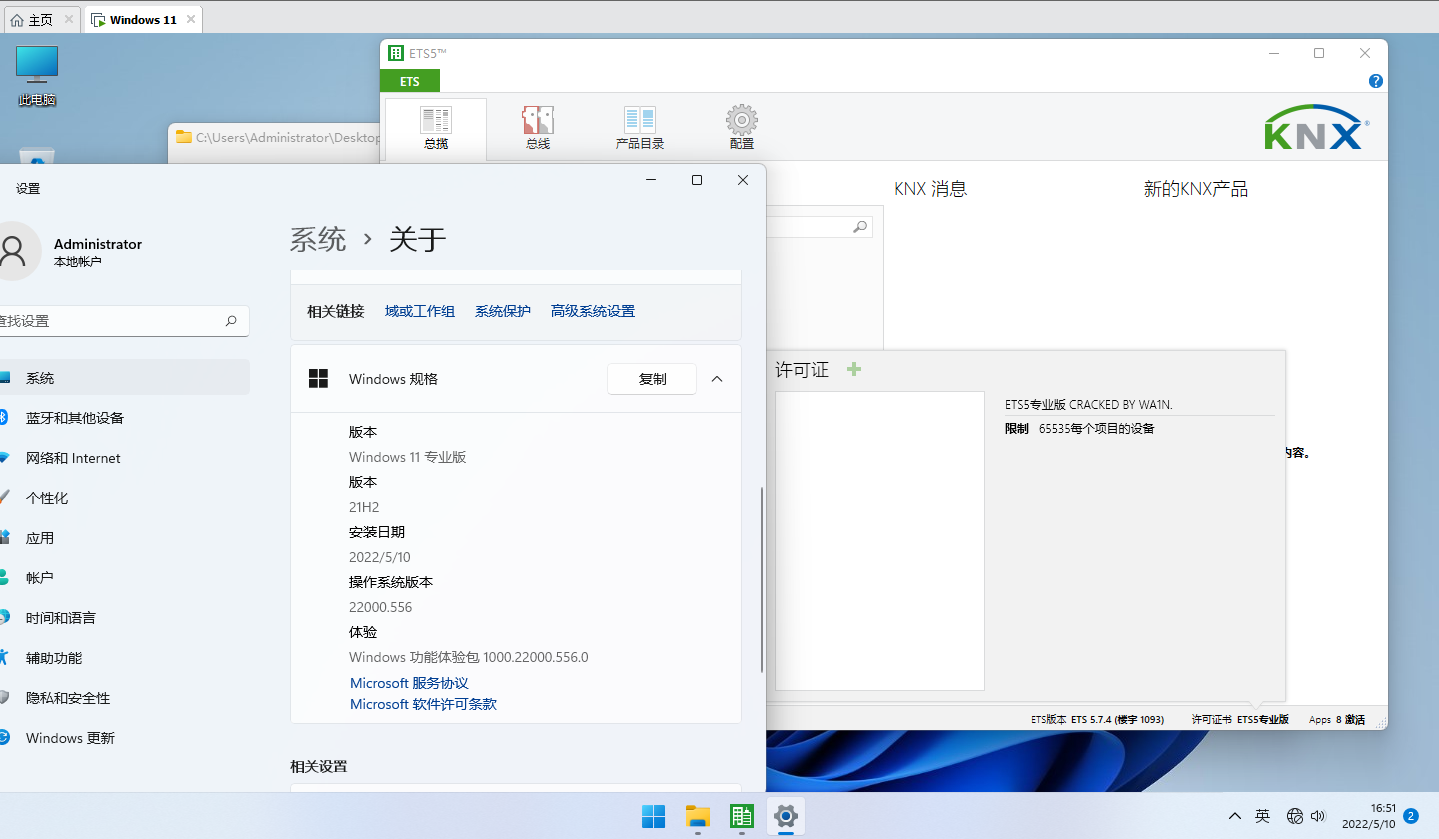Copy Windows specifications with the 复制 button
Viewport: 1439px width, 839px height.
(x=652, y=379)
